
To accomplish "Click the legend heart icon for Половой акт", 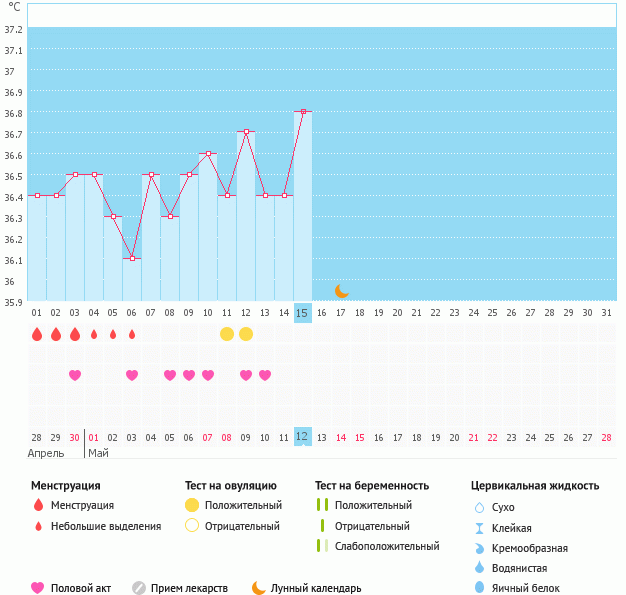I will click(x=38, y=588).
